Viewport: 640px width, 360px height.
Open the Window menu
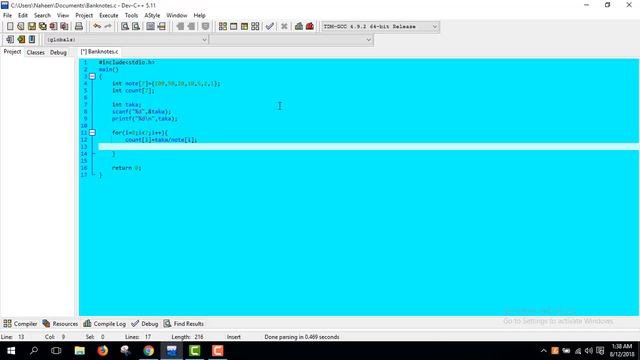tap(177, 15)
